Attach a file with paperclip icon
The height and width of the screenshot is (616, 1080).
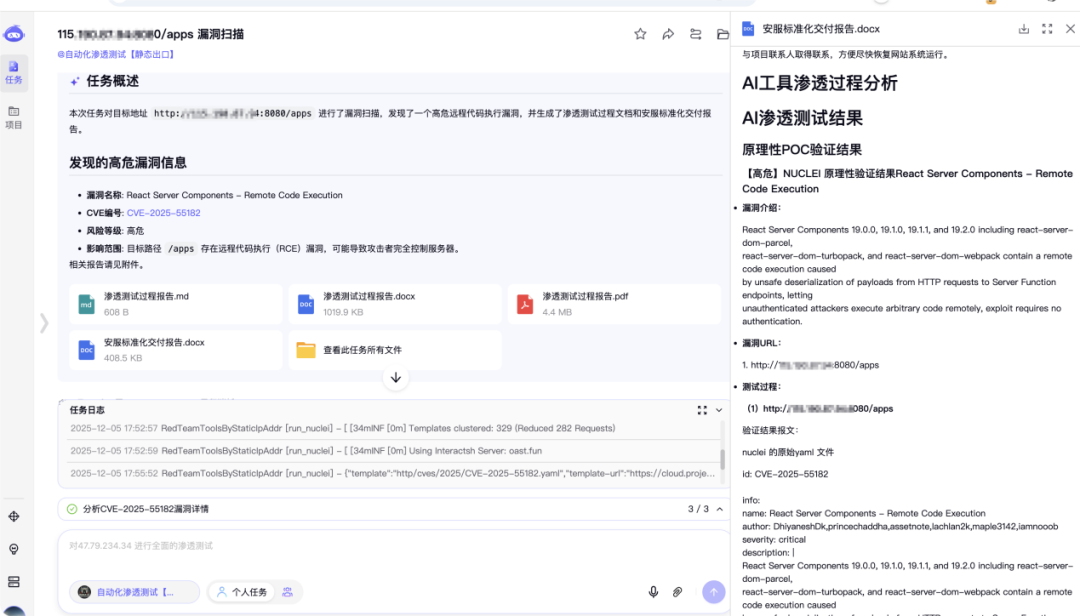coord(677,592)
